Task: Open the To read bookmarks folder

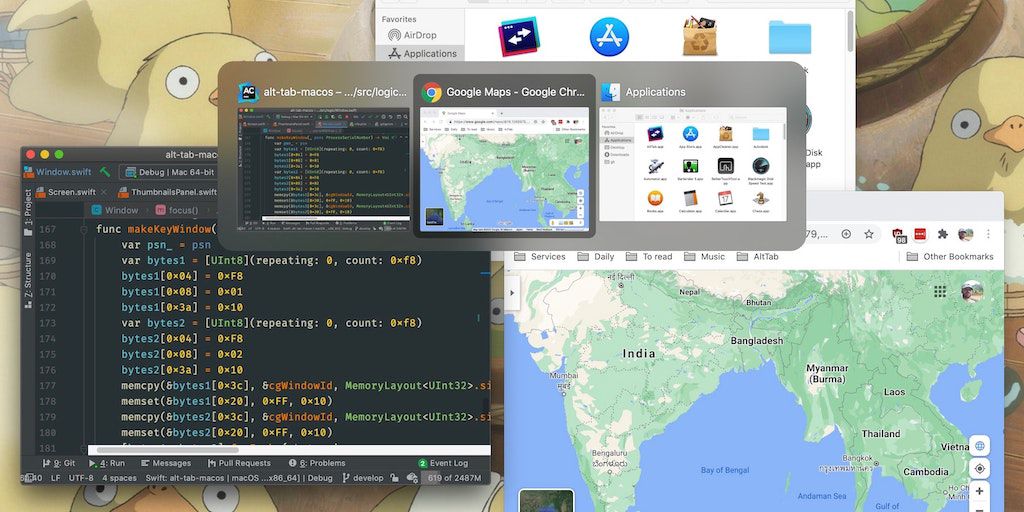Action: [x=648, y=257]
